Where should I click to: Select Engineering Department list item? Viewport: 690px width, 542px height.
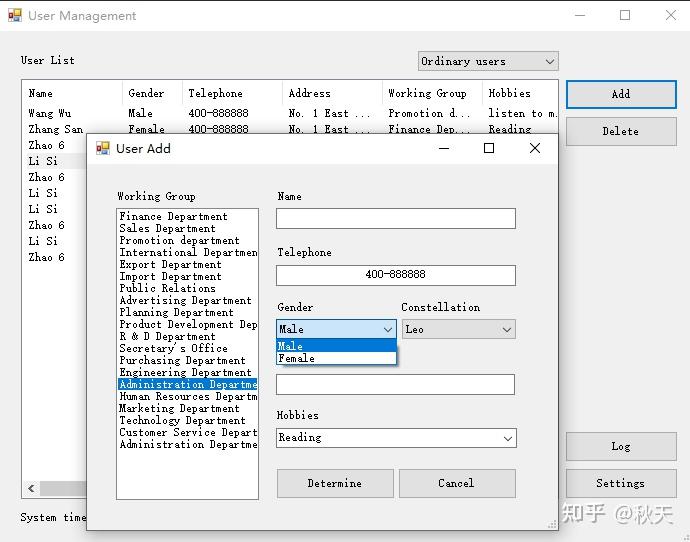coord(187,373)
